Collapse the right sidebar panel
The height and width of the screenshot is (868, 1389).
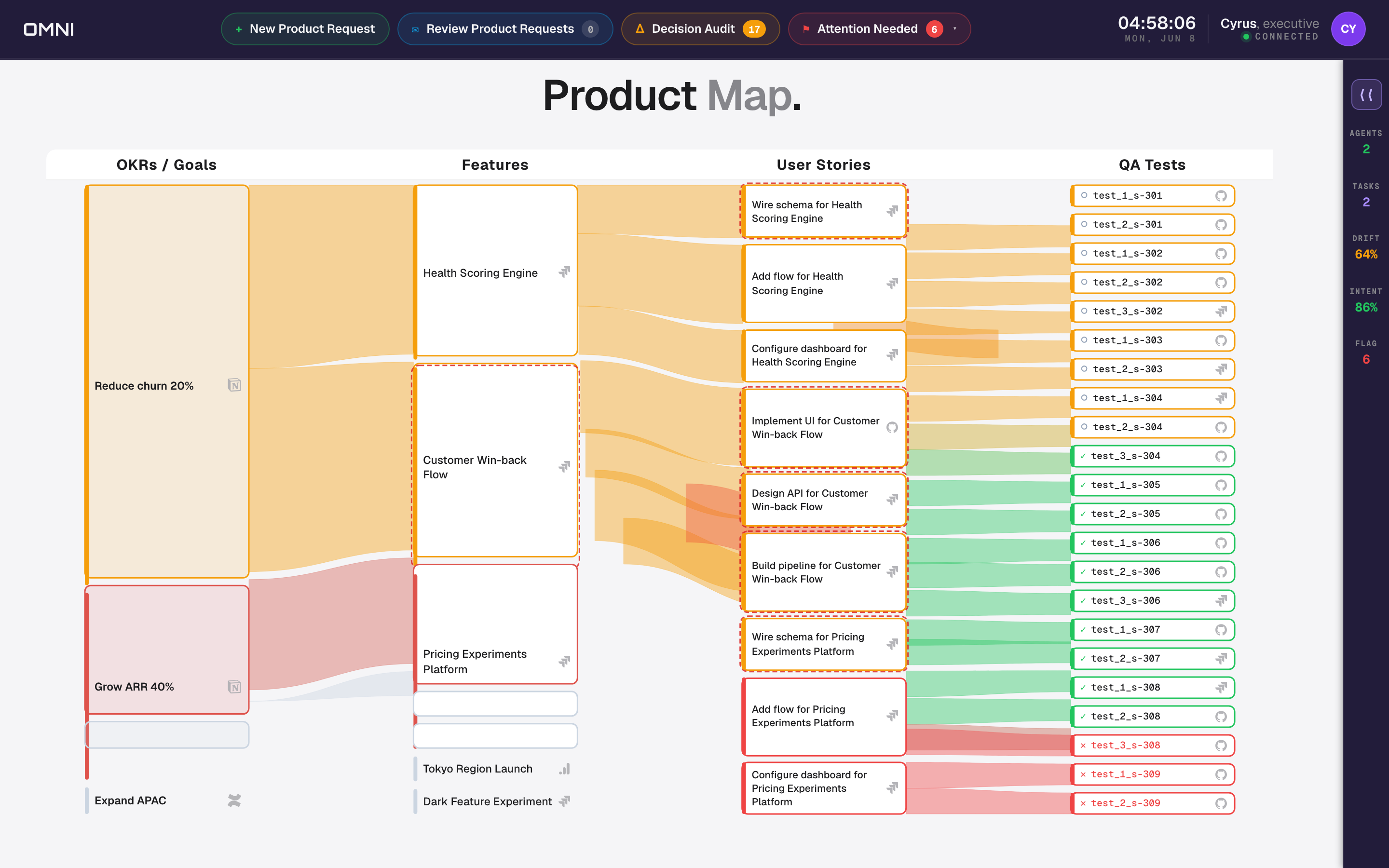point(1366,95)
